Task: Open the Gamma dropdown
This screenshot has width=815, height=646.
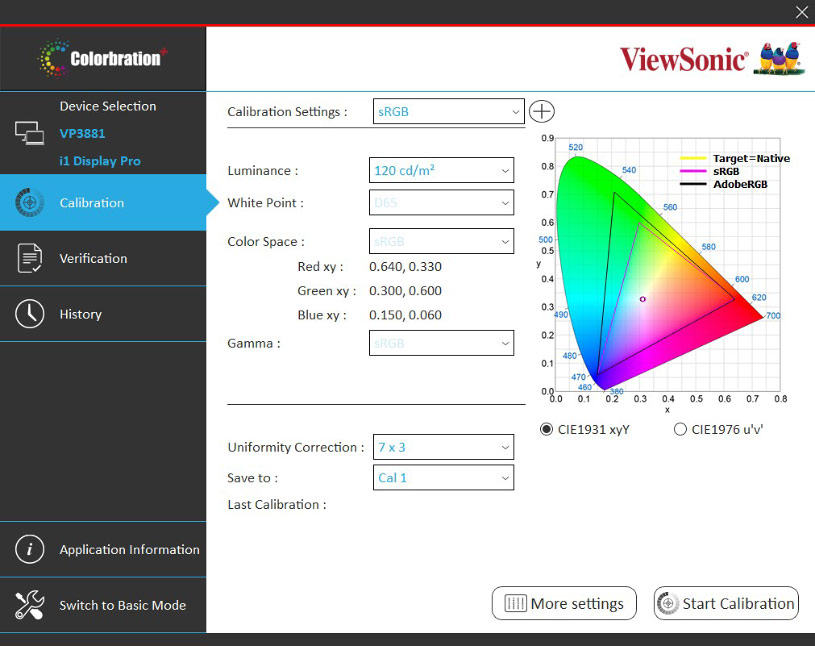Action: (x=441, y=343)
